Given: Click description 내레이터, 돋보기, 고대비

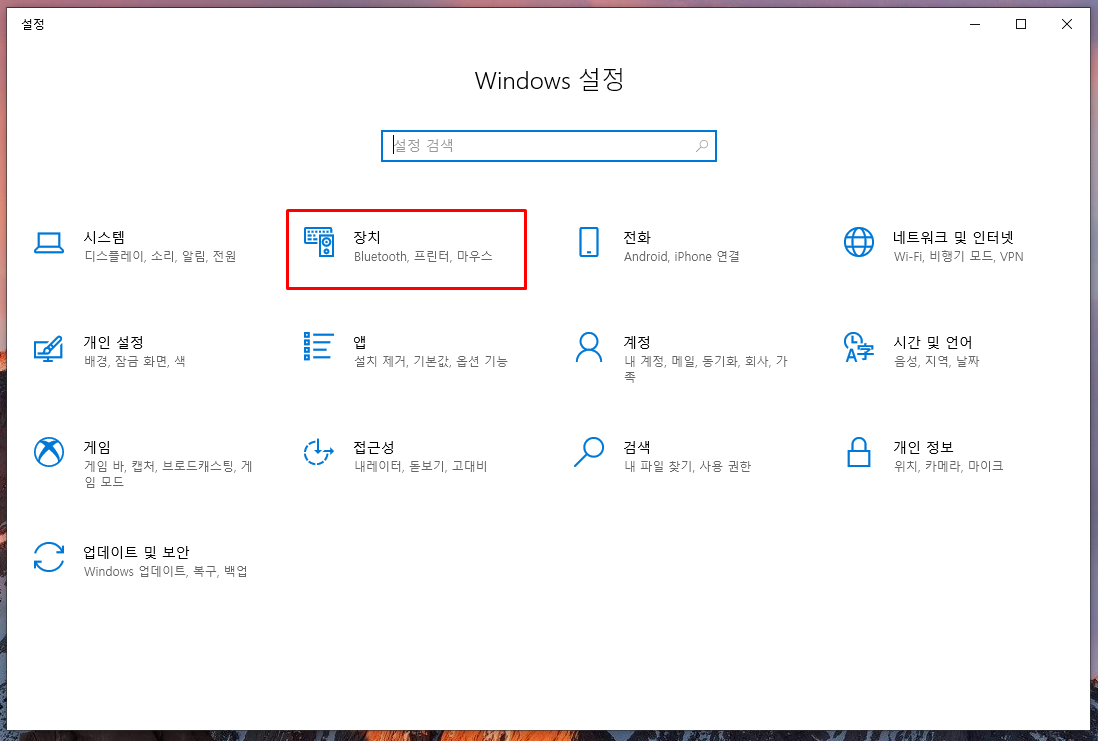Looking at the screenshot, I should [420, 466].
